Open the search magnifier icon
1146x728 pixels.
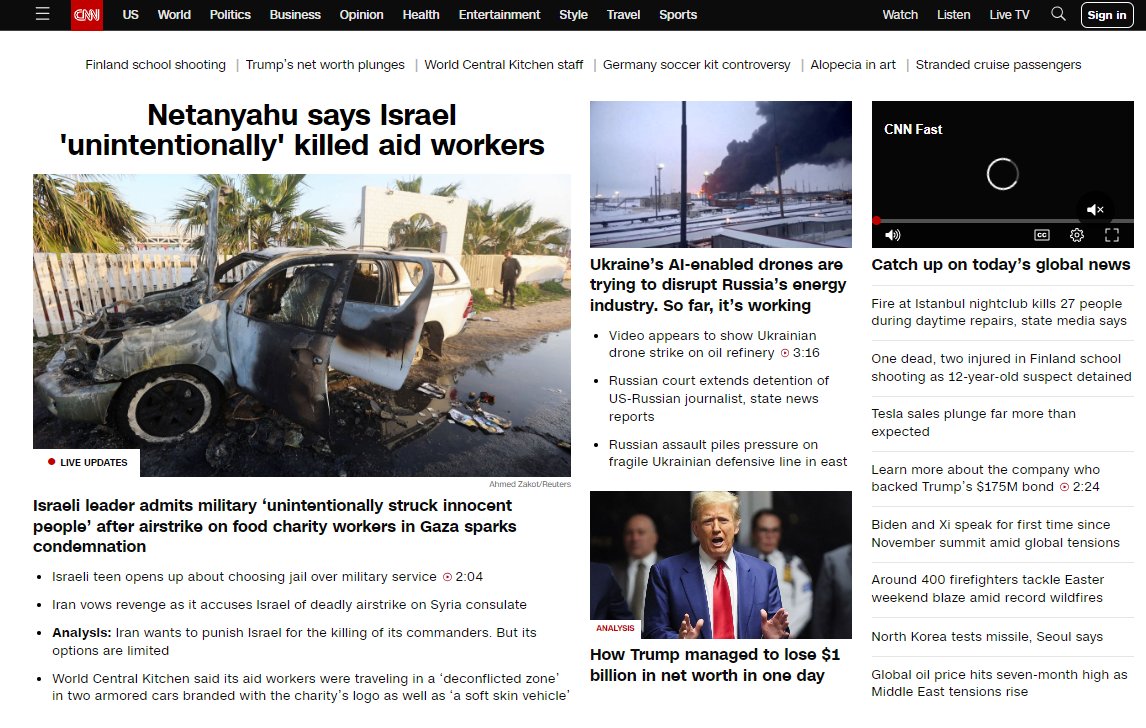pos(1058,14)
